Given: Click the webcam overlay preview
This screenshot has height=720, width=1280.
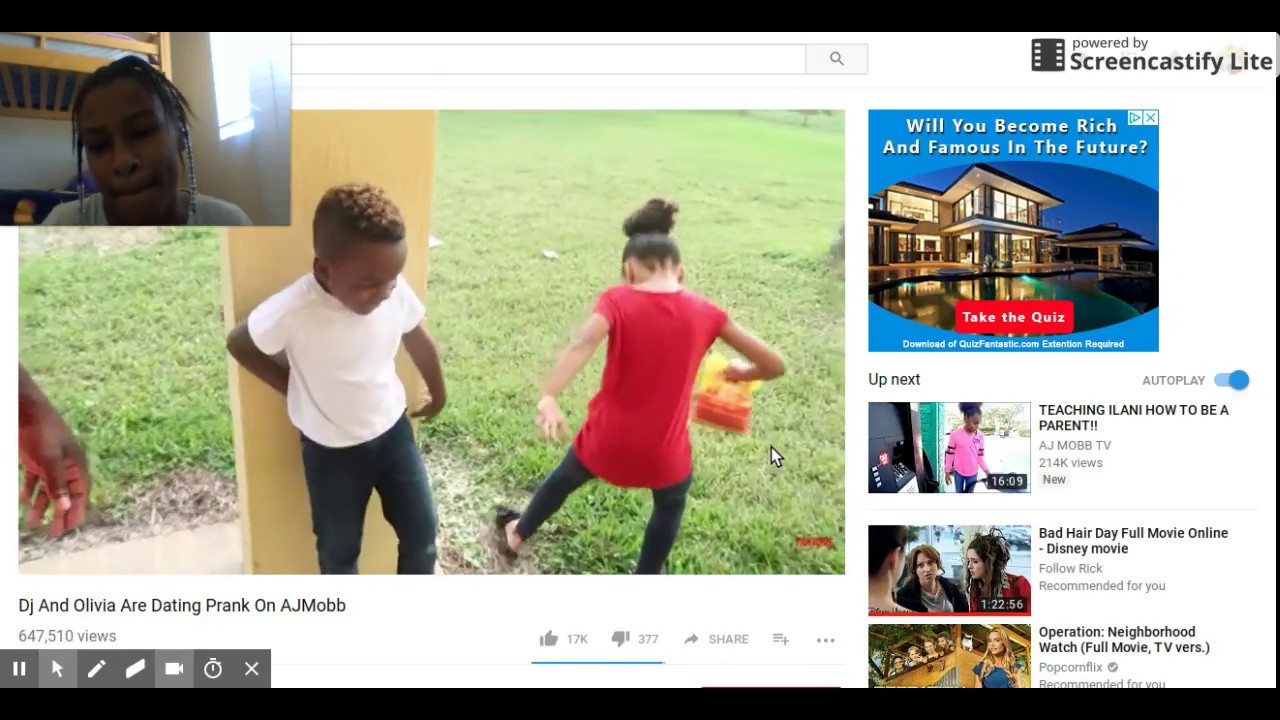Looking at the screenshot, I should (x=145, y=129).
